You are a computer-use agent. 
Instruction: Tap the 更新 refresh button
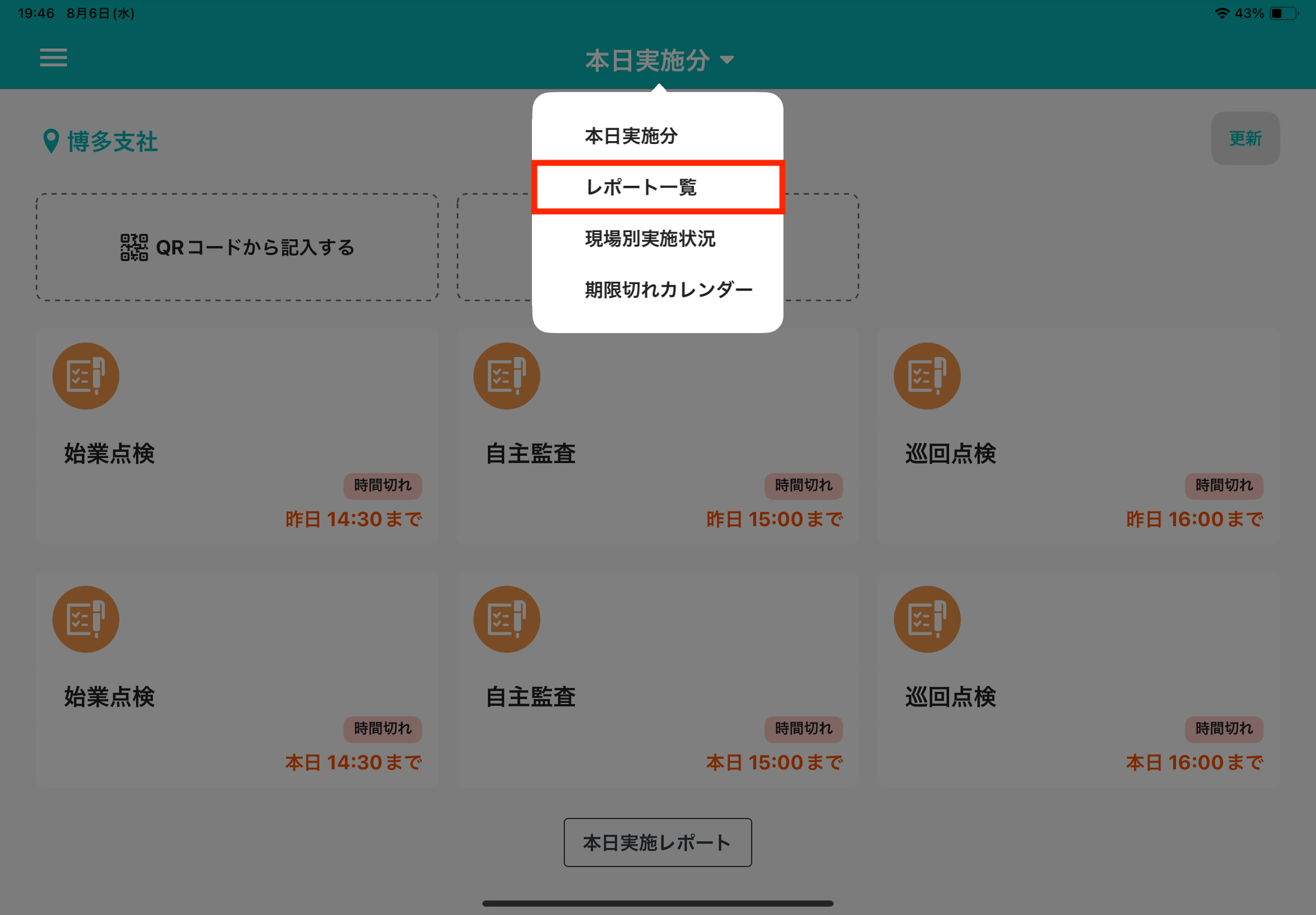[x=1245, y=138]
